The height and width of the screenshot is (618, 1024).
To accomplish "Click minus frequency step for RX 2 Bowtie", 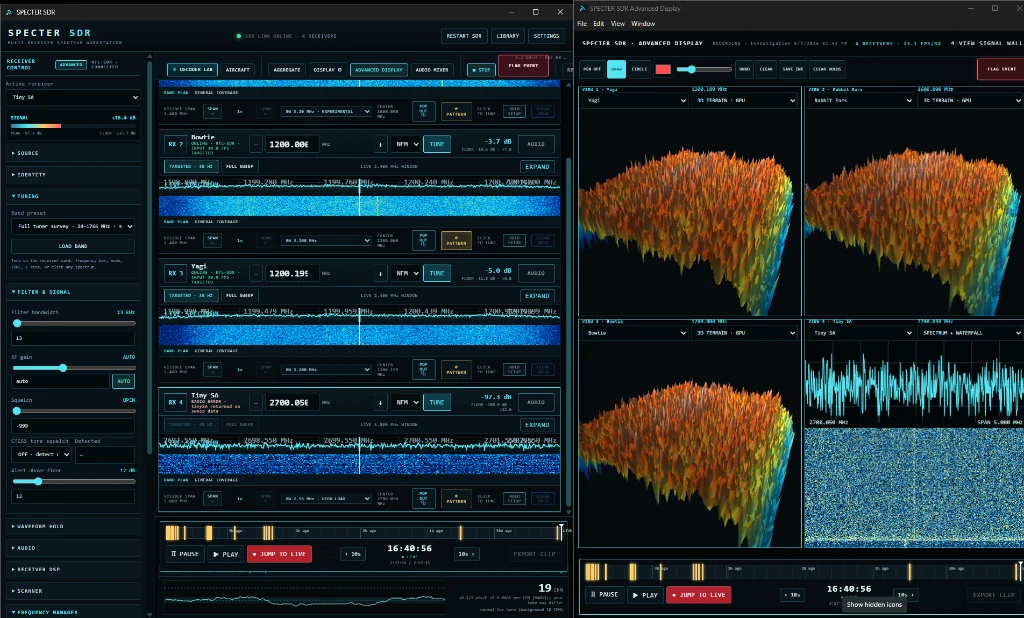I will (256, 144).
